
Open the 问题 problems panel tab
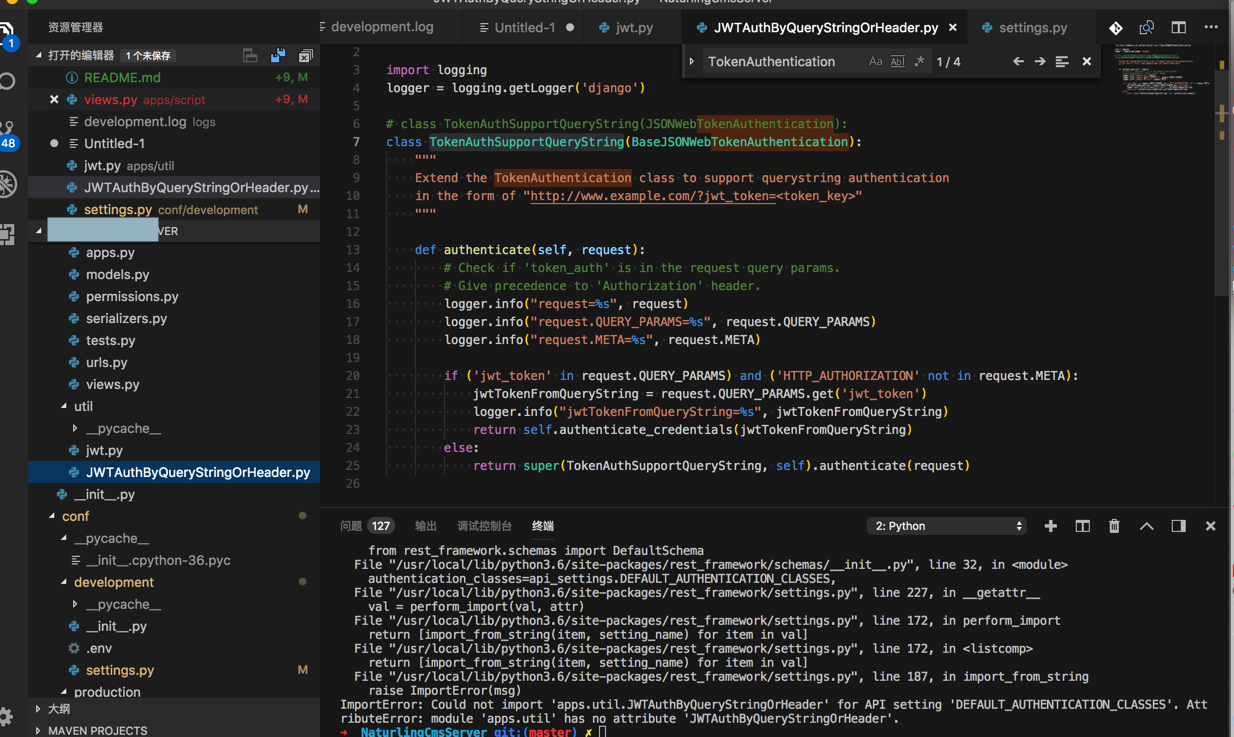[x=351, y=526]
